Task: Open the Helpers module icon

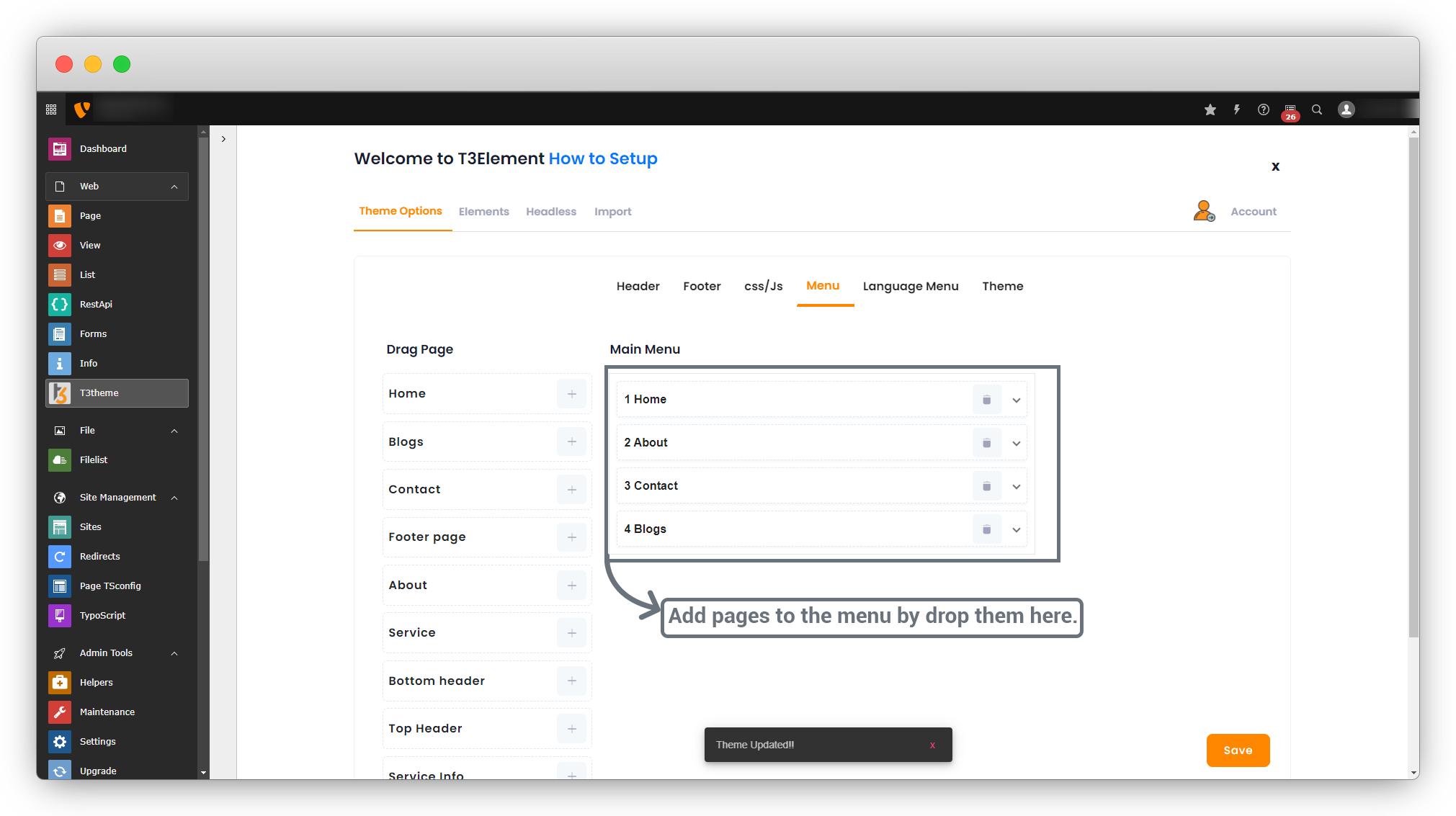Action: point(60,683)
